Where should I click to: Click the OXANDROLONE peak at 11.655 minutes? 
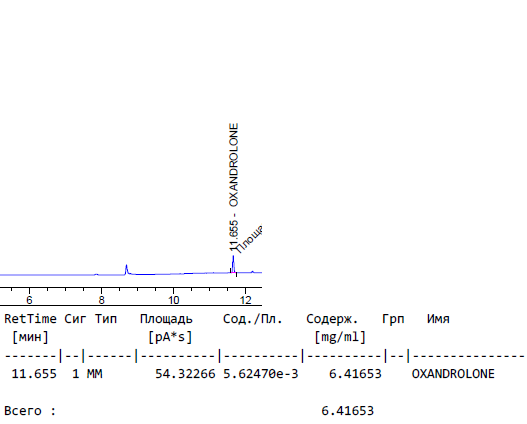pos(233,264)
